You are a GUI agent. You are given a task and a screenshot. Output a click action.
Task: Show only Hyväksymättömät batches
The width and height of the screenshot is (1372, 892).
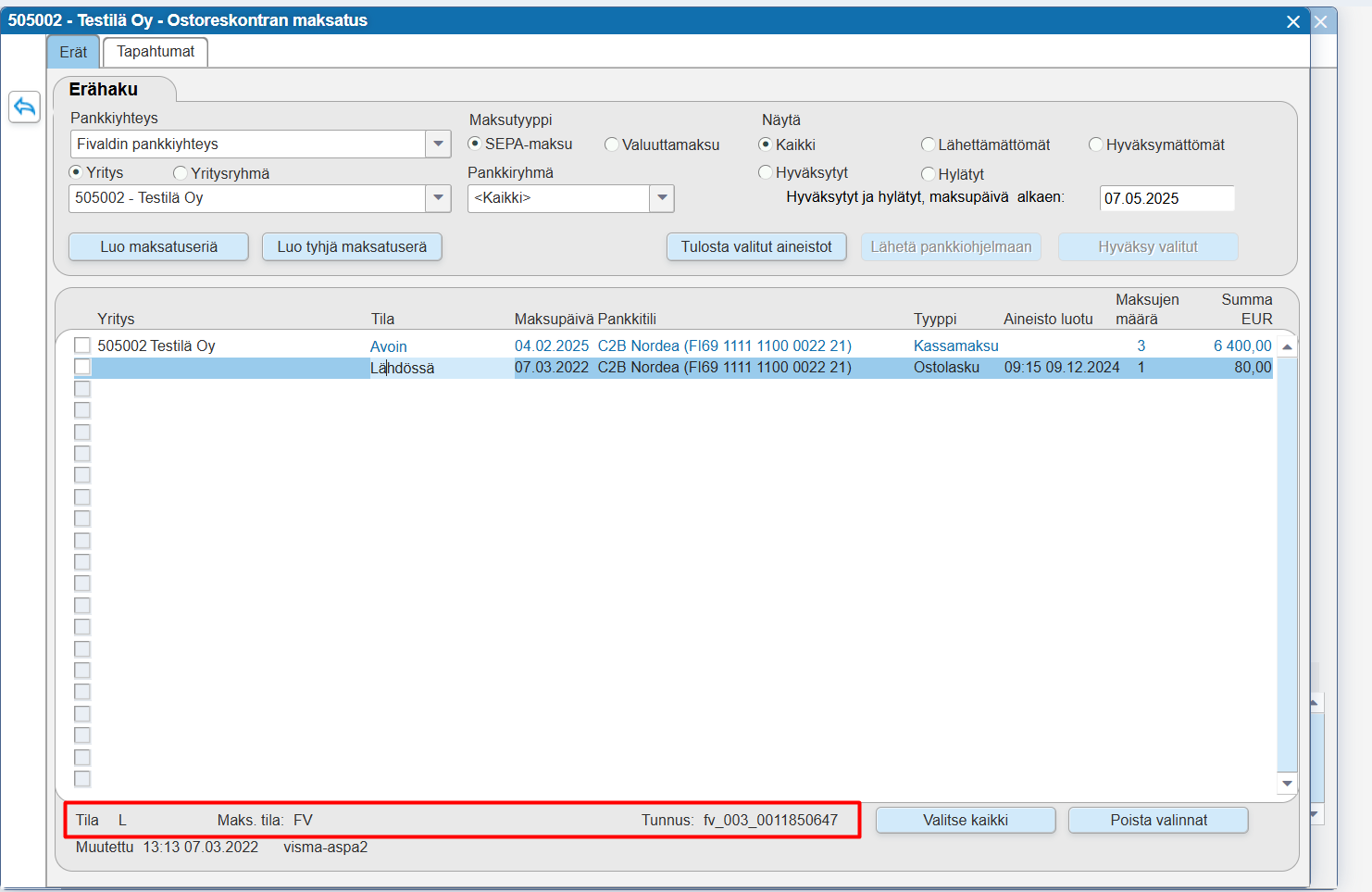1096,144
